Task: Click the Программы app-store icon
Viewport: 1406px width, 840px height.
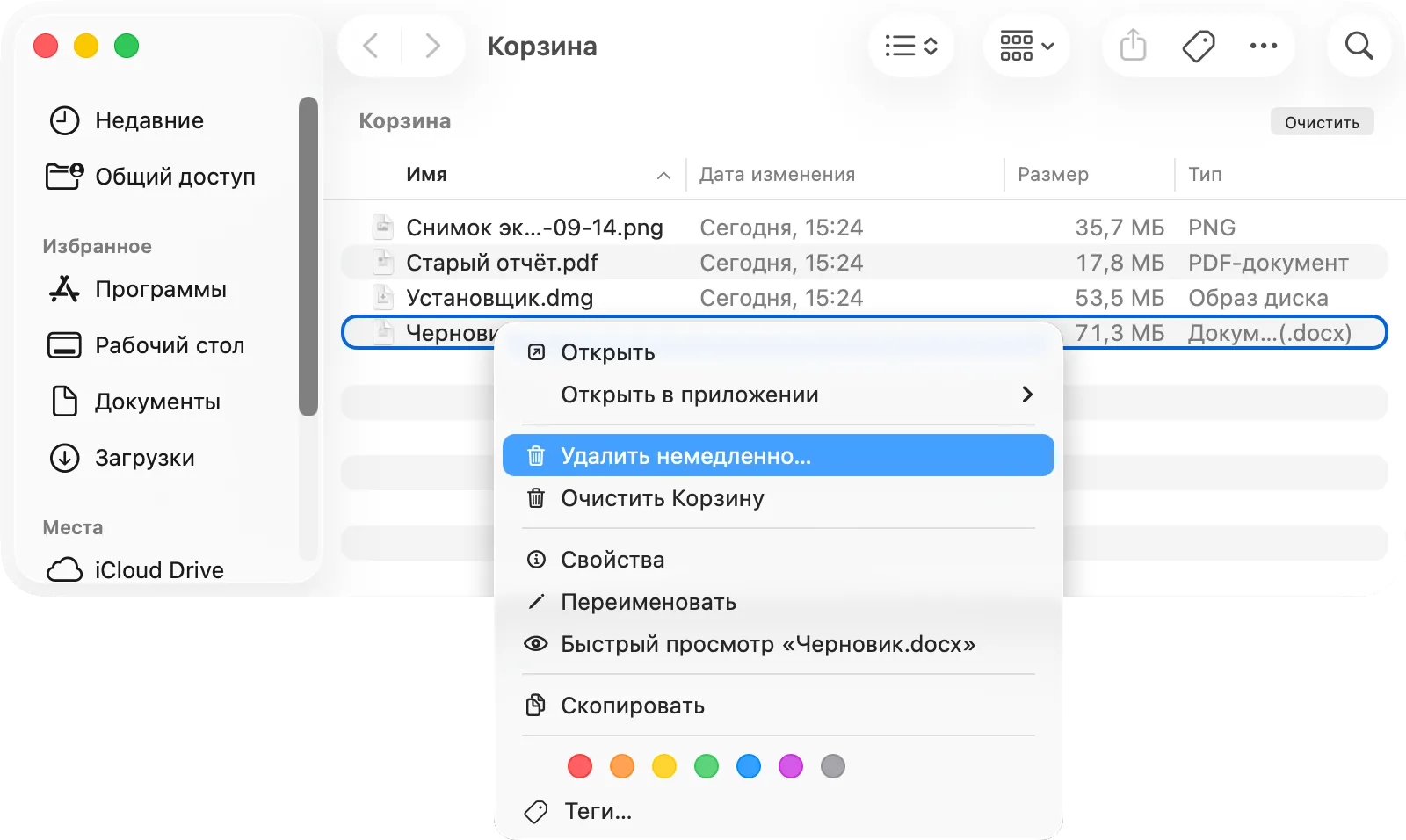Action: point(64,289)
